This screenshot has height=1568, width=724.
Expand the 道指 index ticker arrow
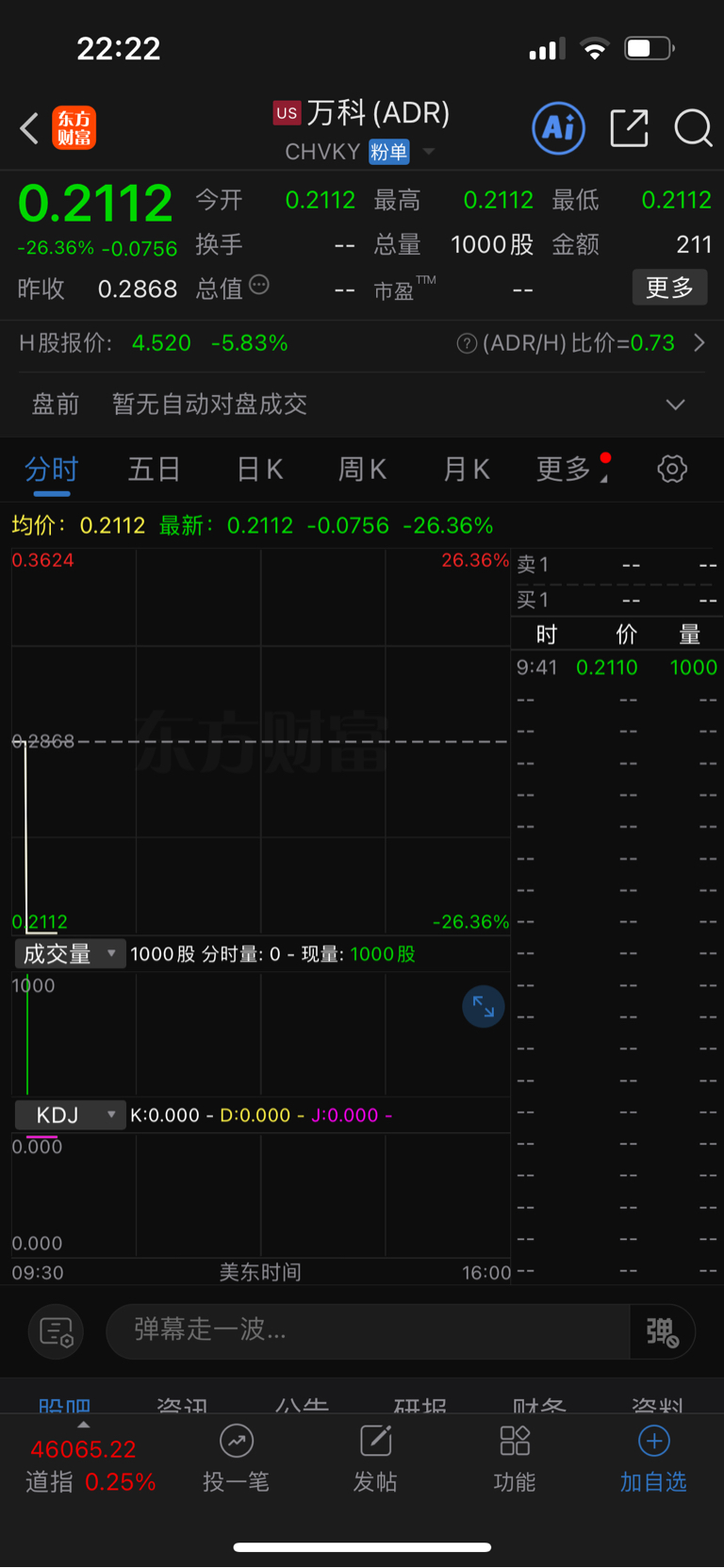coord(84,1425)
